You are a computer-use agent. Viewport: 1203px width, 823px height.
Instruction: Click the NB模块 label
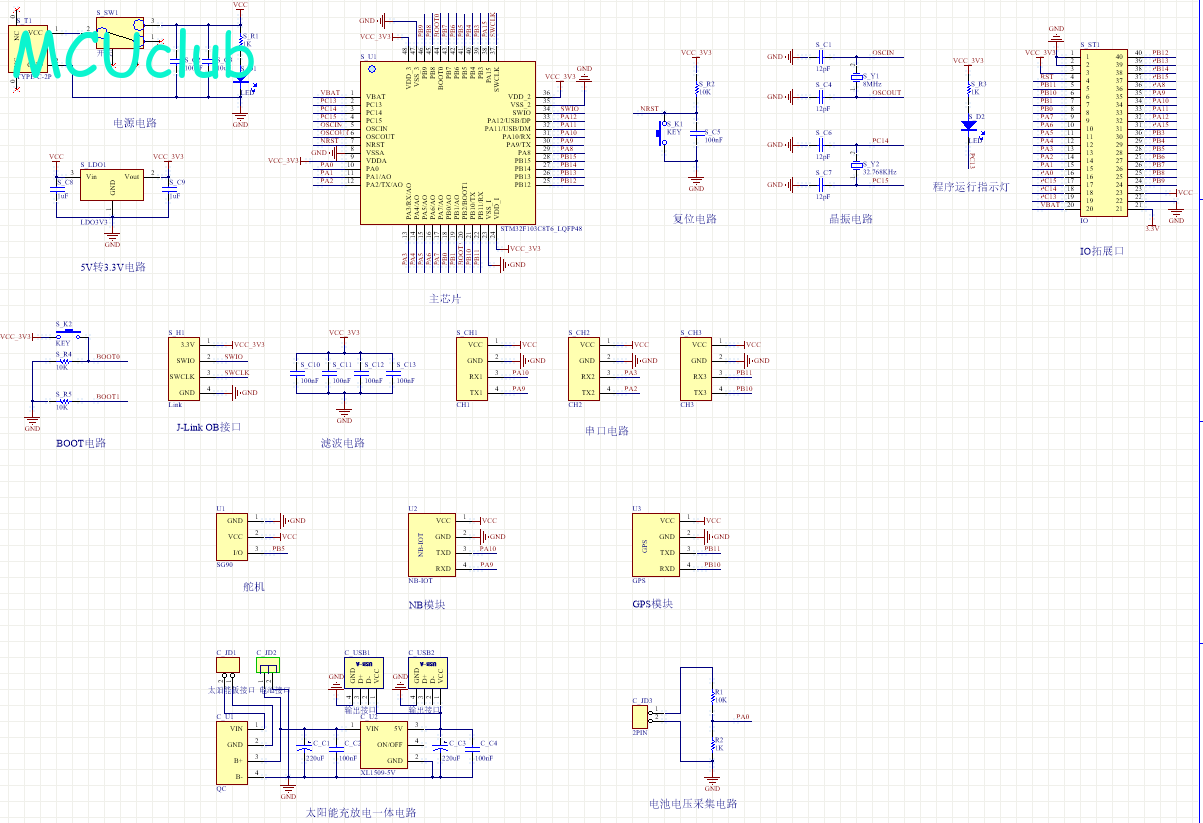(427, 605)
